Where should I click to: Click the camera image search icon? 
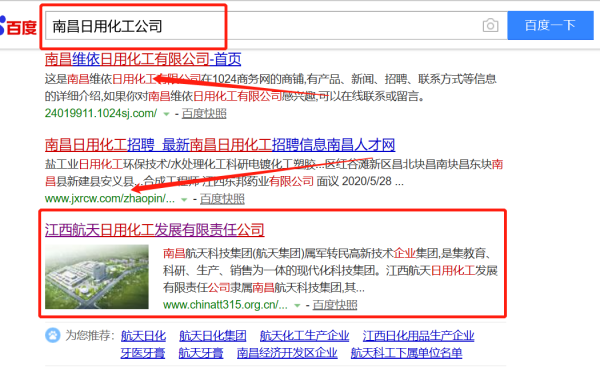(x=490, y=26)
